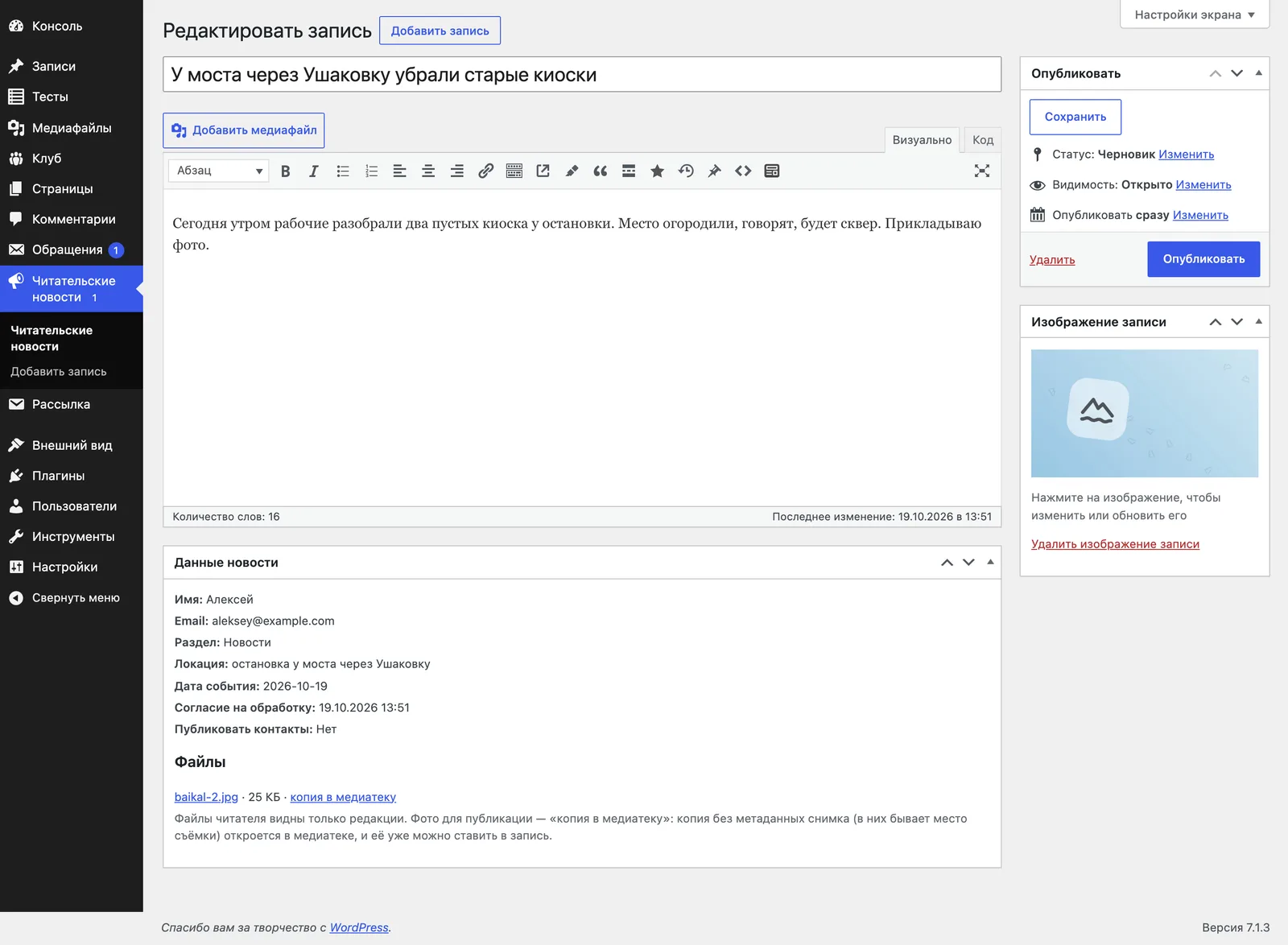Insert a numbered list
Image resolution: width=1288 pixels, height=945 pixels.
[371, 171]
